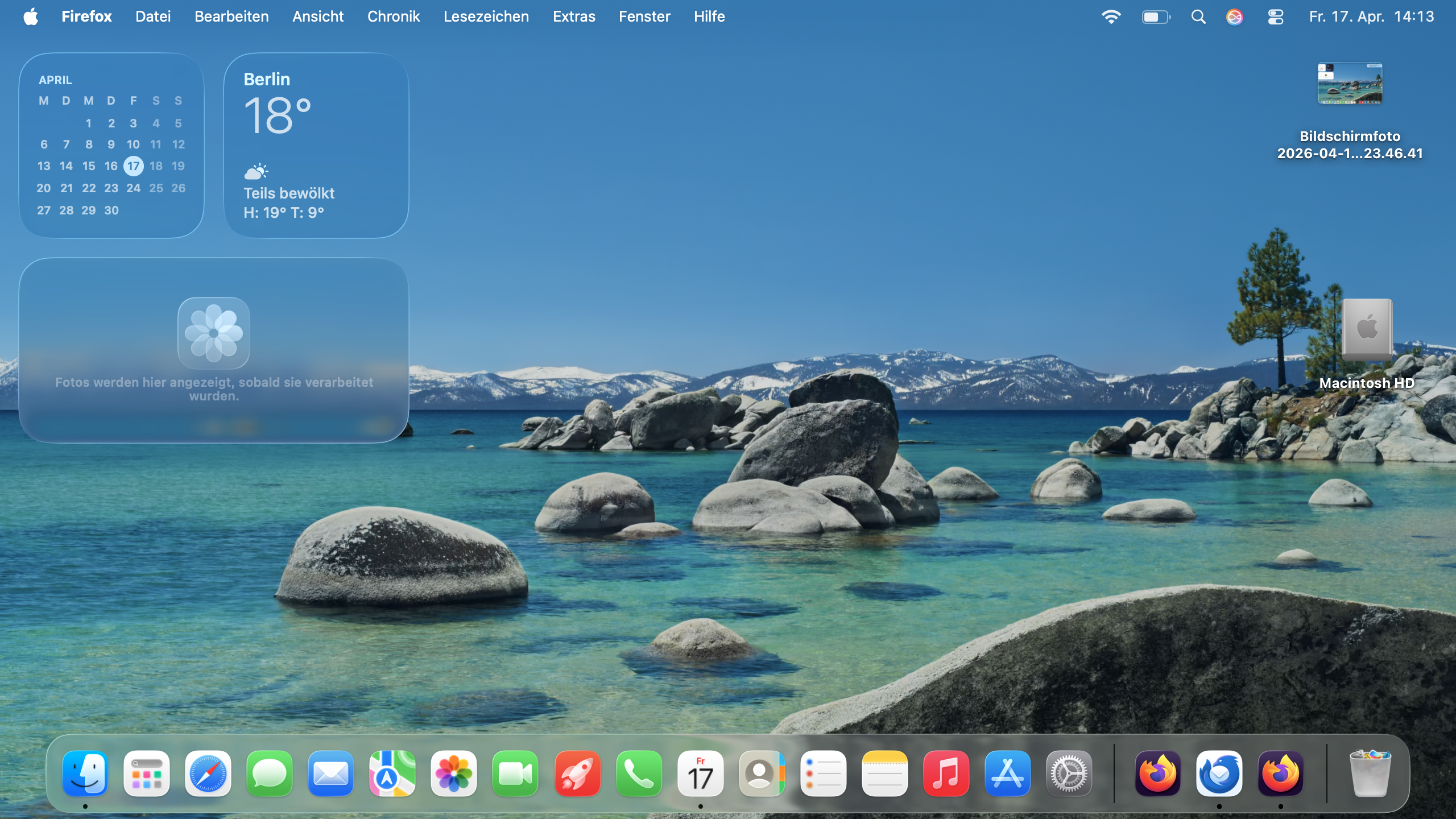The image size is (1456, 819).
Task: Open Thunderbird mail in the dock
Action: [1219, 773]
